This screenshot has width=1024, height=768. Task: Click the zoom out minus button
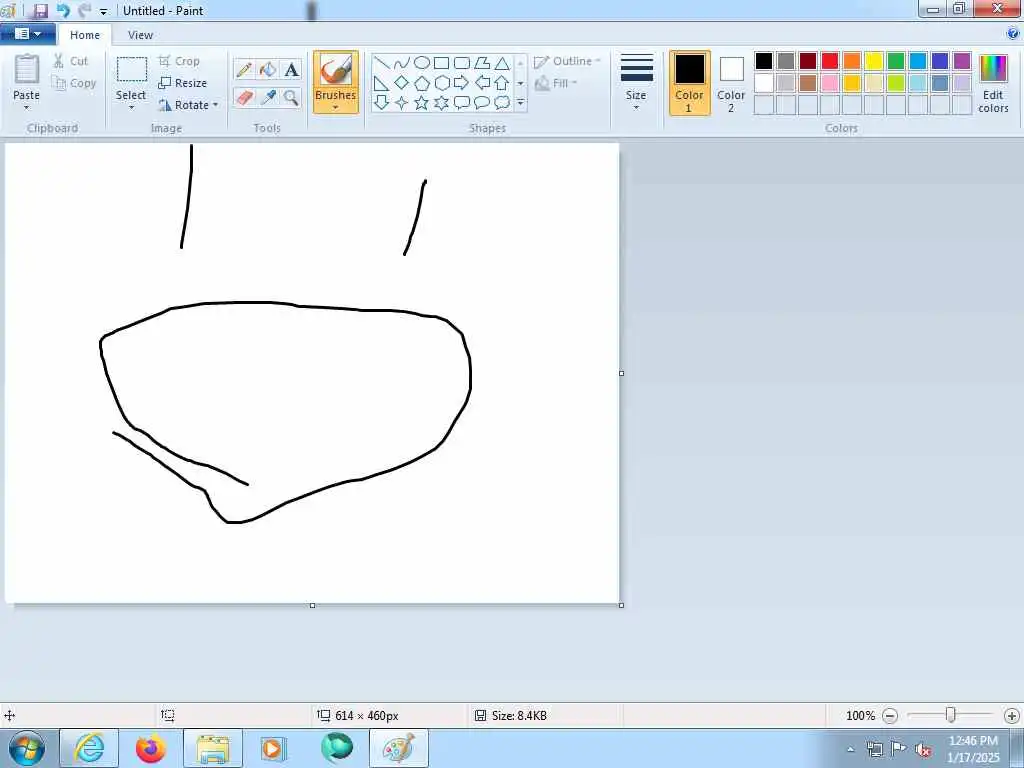click(889, 716)
